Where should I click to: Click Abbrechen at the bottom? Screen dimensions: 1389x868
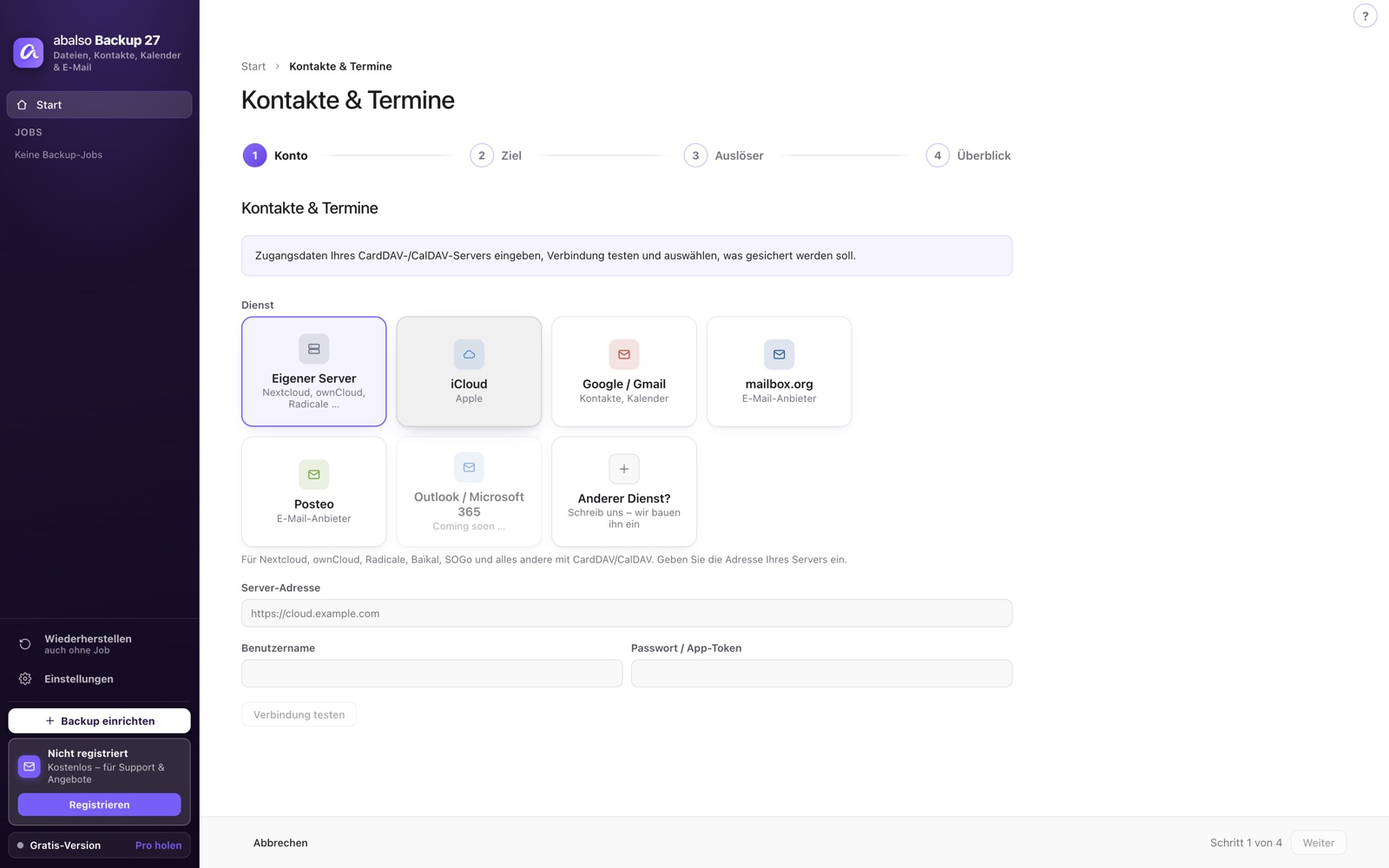(x=280, y=843)
